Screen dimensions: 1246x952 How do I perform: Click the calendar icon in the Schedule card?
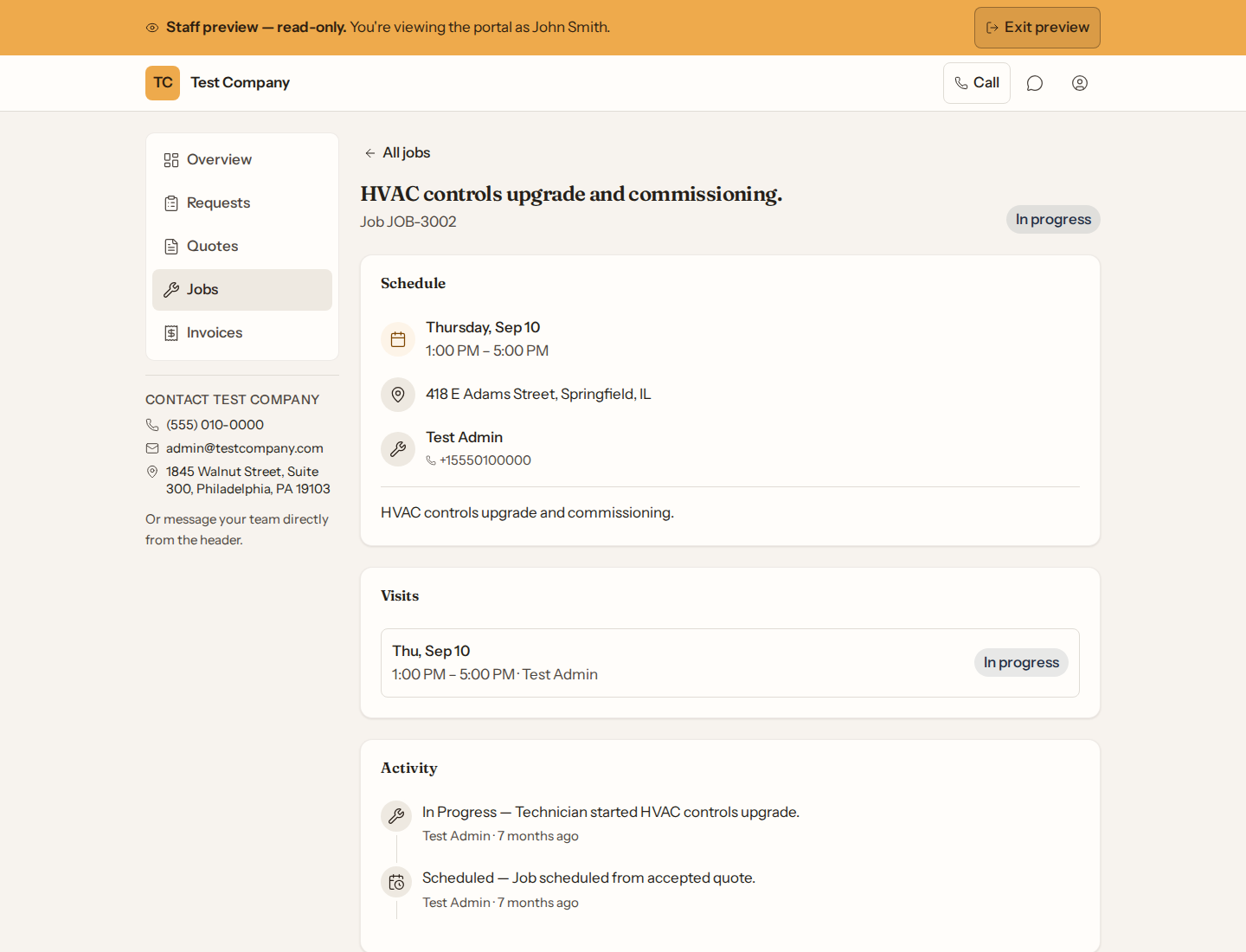398,339
